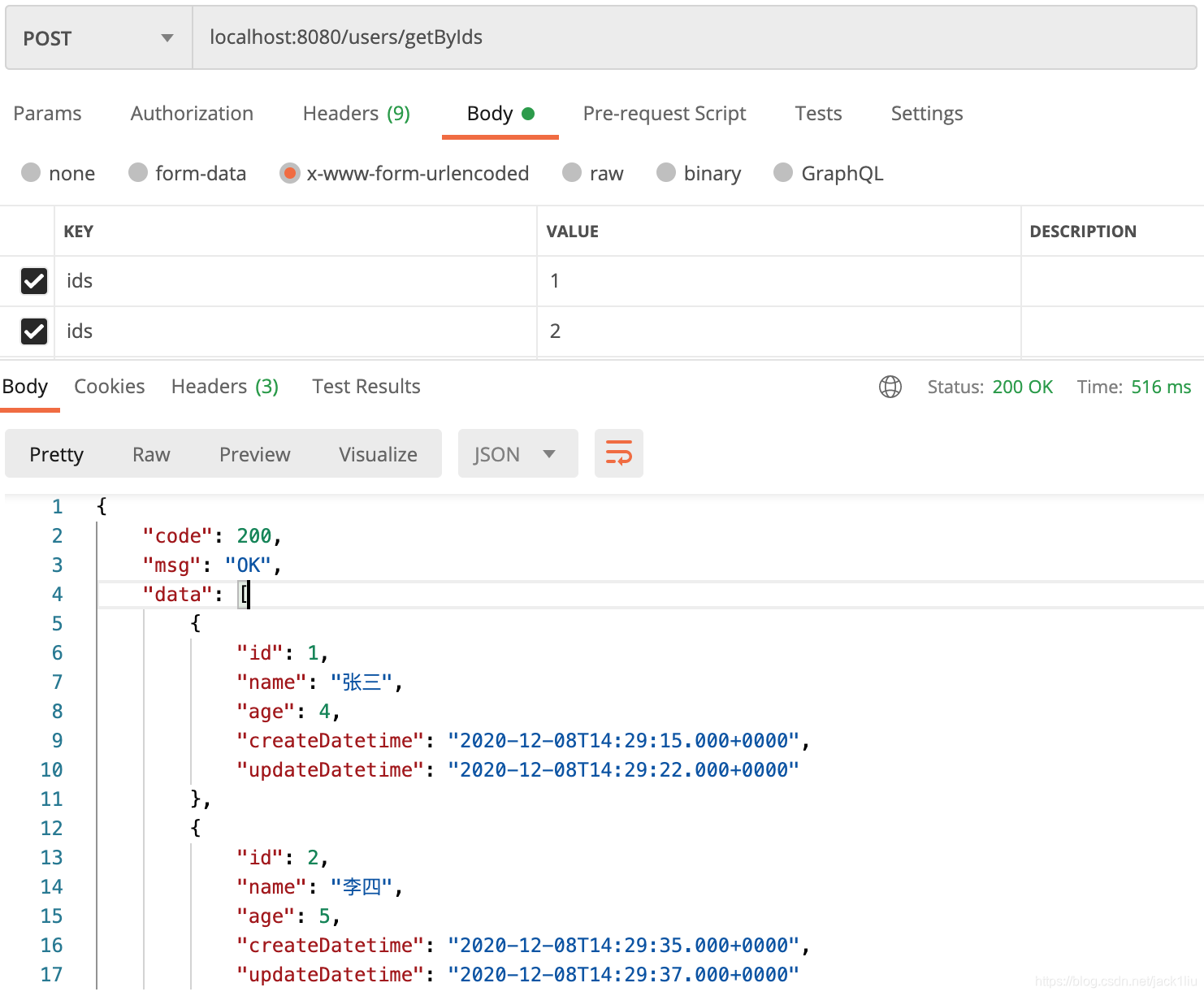Open the response Headers (3) tab
The image size is (1204, 996).
pyautogui.click(x=225, y=387)
